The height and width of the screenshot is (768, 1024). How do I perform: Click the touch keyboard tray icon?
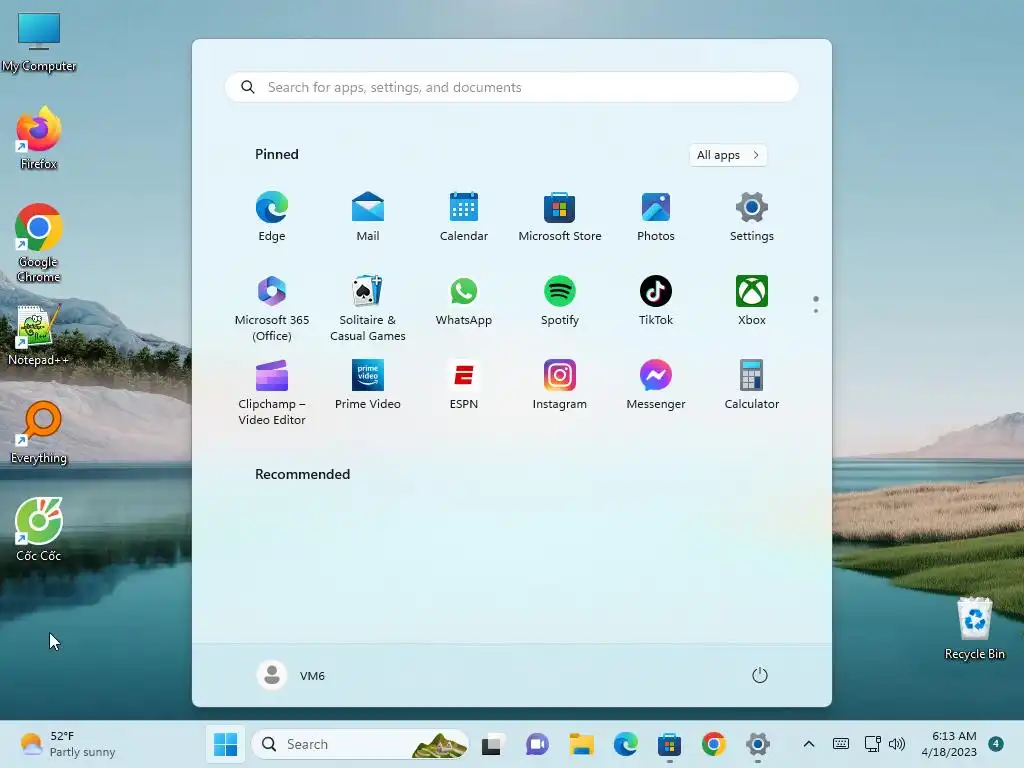tap(841, 744)
